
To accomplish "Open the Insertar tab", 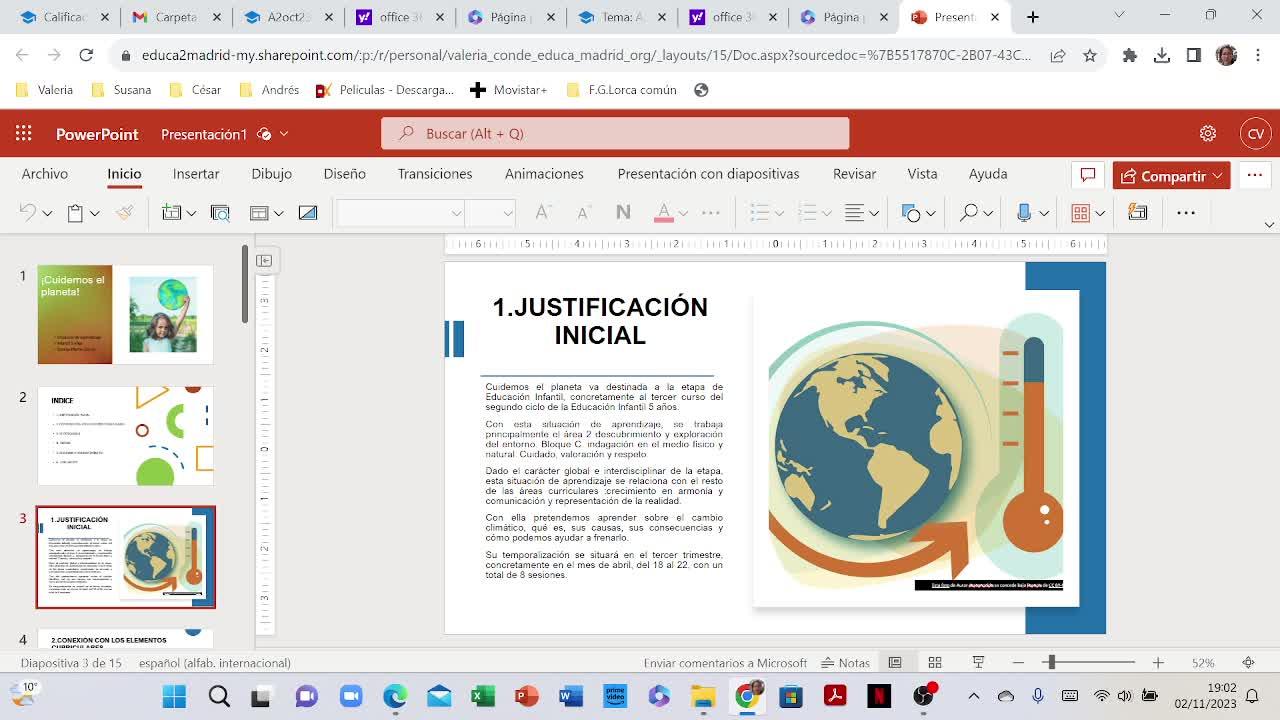I will 196,174.
